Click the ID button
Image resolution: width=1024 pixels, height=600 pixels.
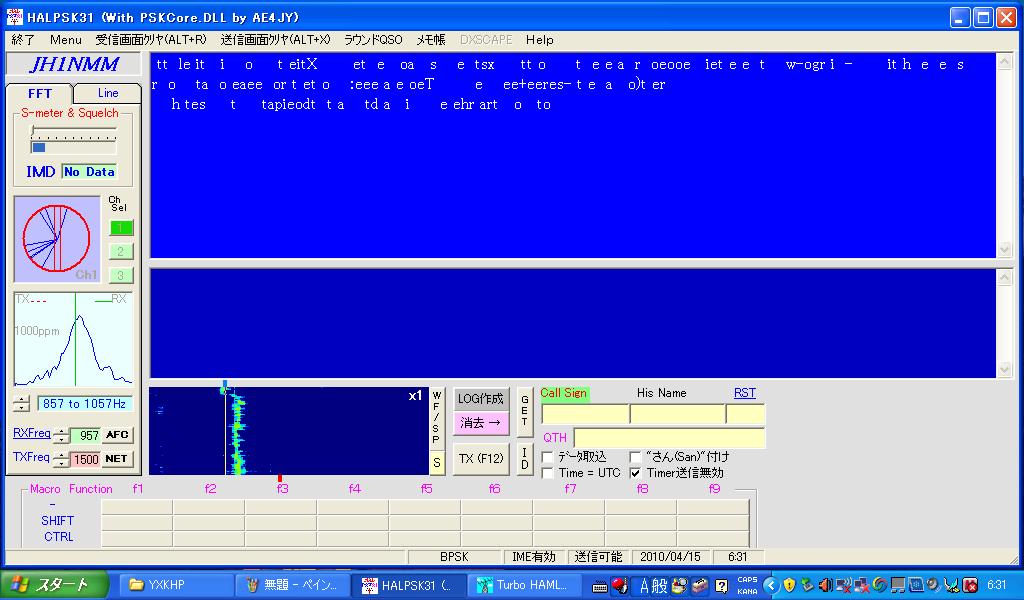point(524,458)
